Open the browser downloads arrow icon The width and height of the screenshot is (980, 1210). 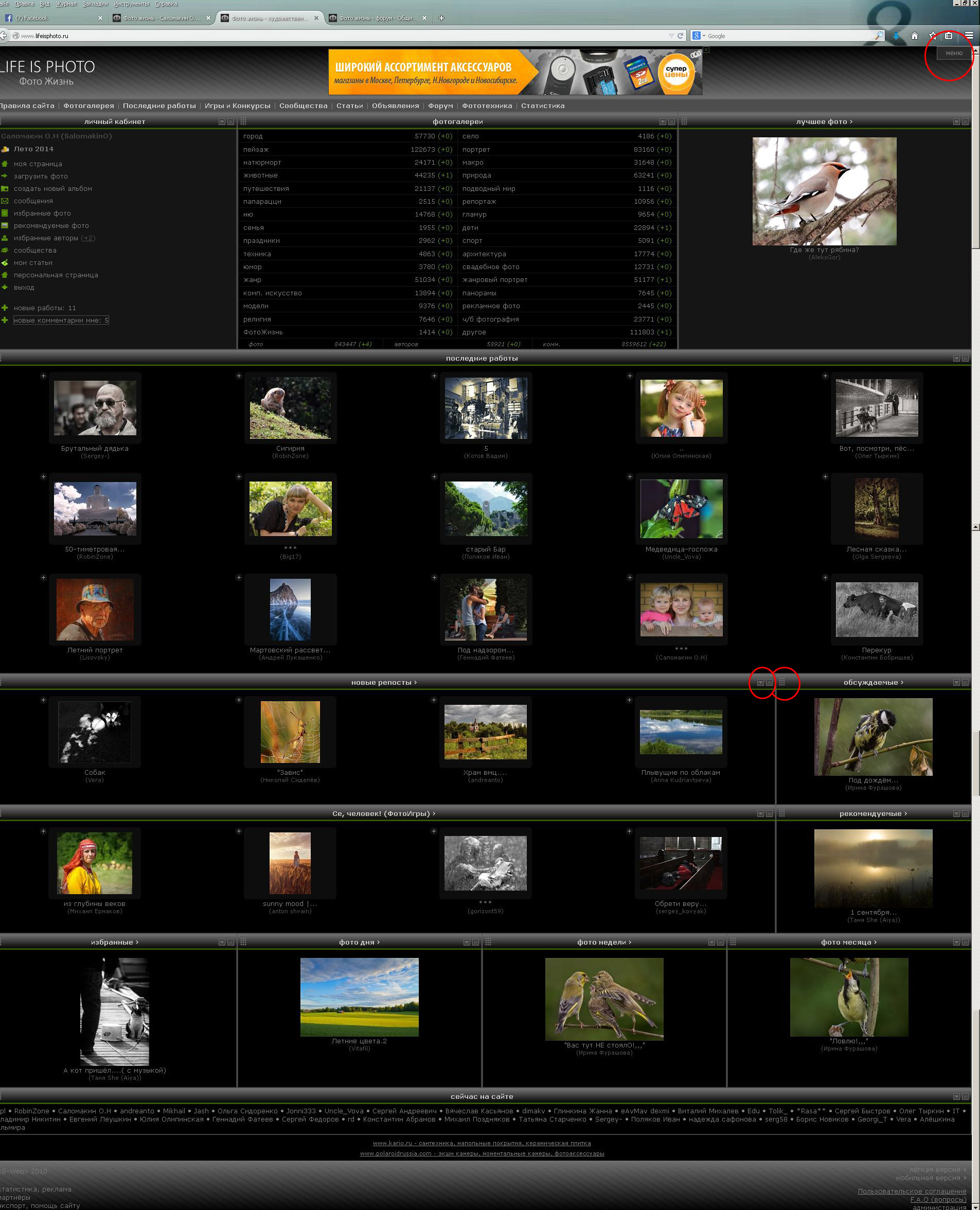[896, 35]
